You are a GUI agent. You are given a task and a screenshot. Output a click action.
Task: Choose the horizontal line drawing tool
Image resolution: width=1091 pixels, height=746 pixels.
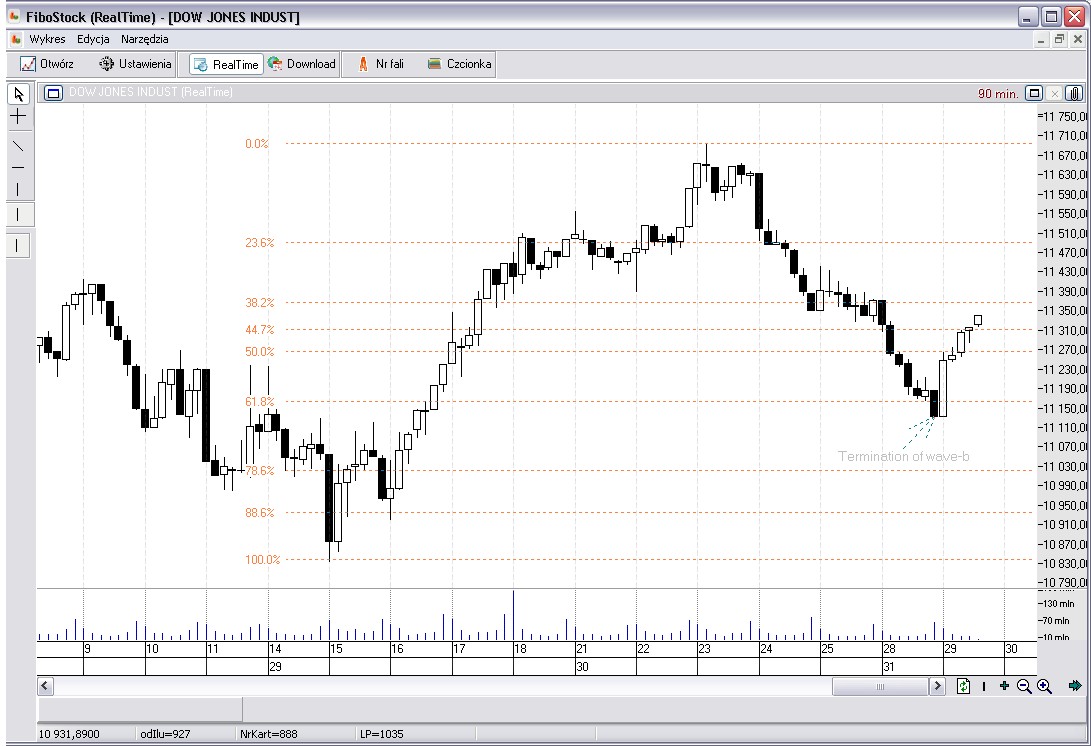tap(18, 167)
